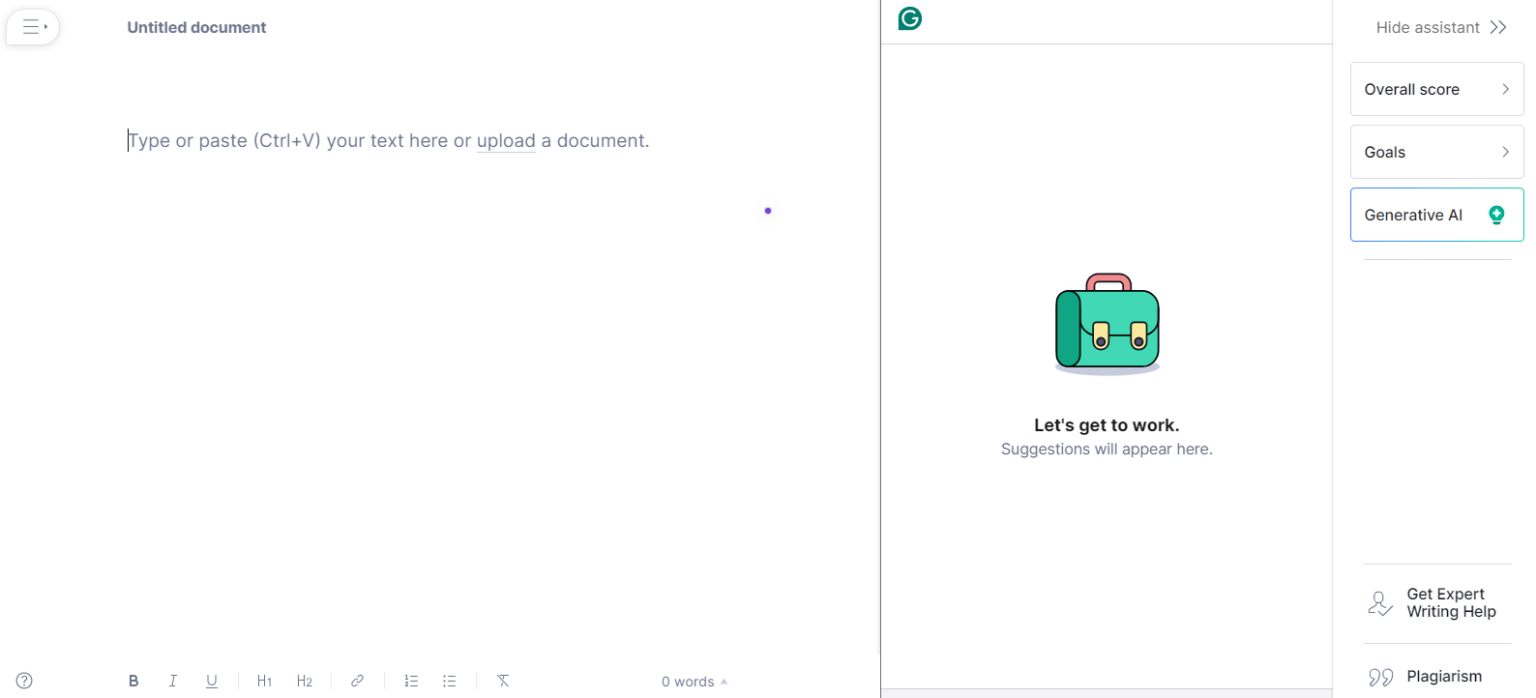
Task: Hide the assistant panel
Action: (x=1440, y=27)
